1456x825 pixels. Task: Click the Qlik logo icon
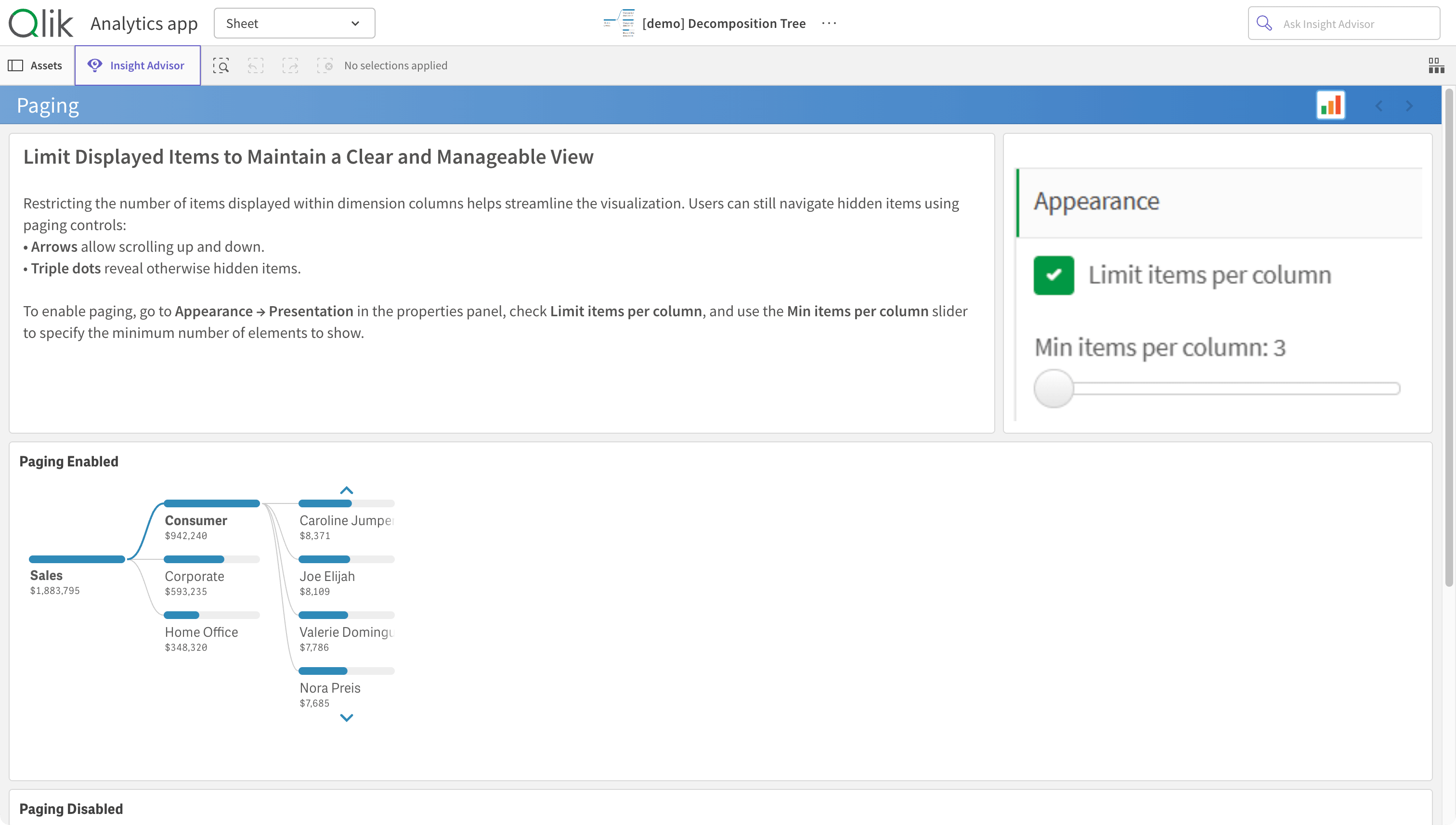point(41,23)
